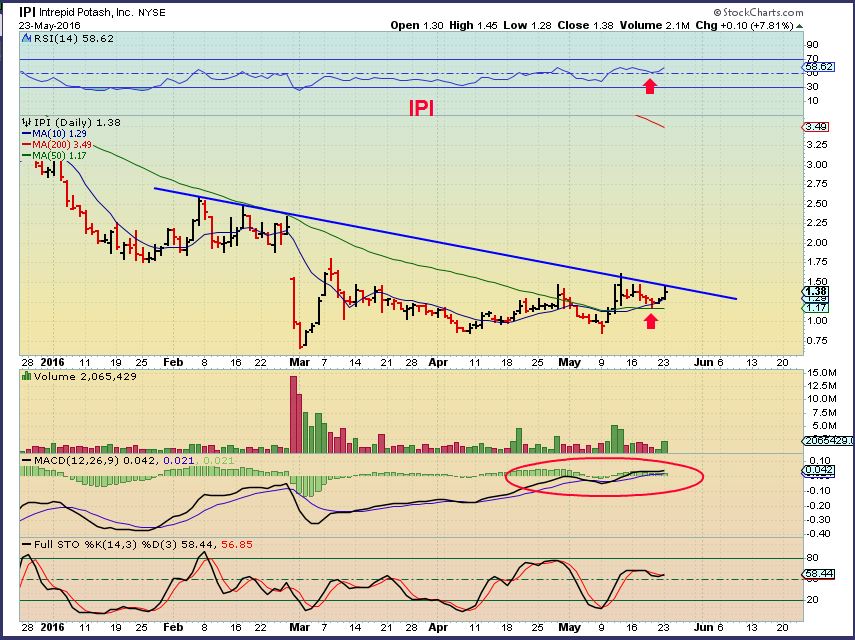
Task: Click the Feb label on the bottom stochastic axis
Action: click(173, 627)
